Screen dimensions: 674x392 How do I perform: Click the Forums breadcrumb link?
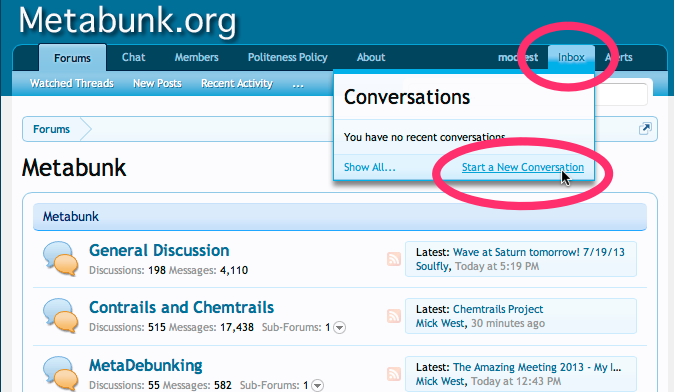pyautogui.click(x=51, y=129)
